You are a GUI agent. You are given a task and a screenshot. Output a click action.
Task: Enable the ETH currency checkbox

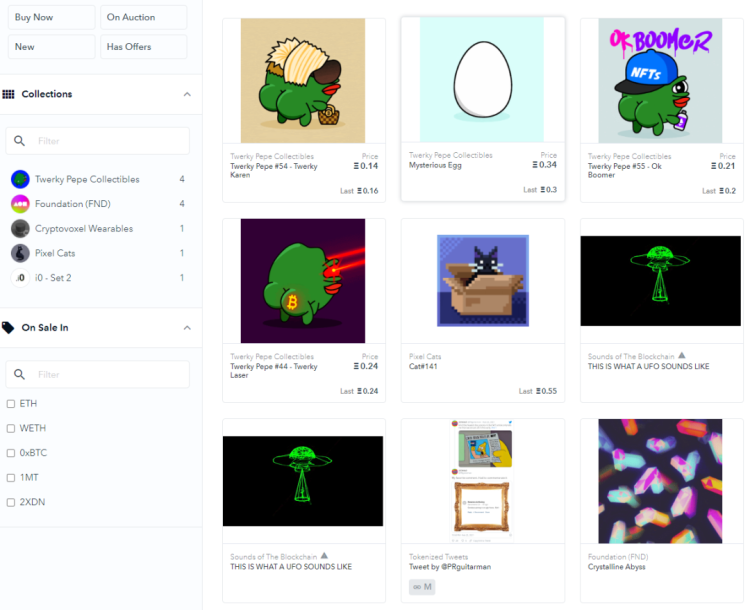11,404
